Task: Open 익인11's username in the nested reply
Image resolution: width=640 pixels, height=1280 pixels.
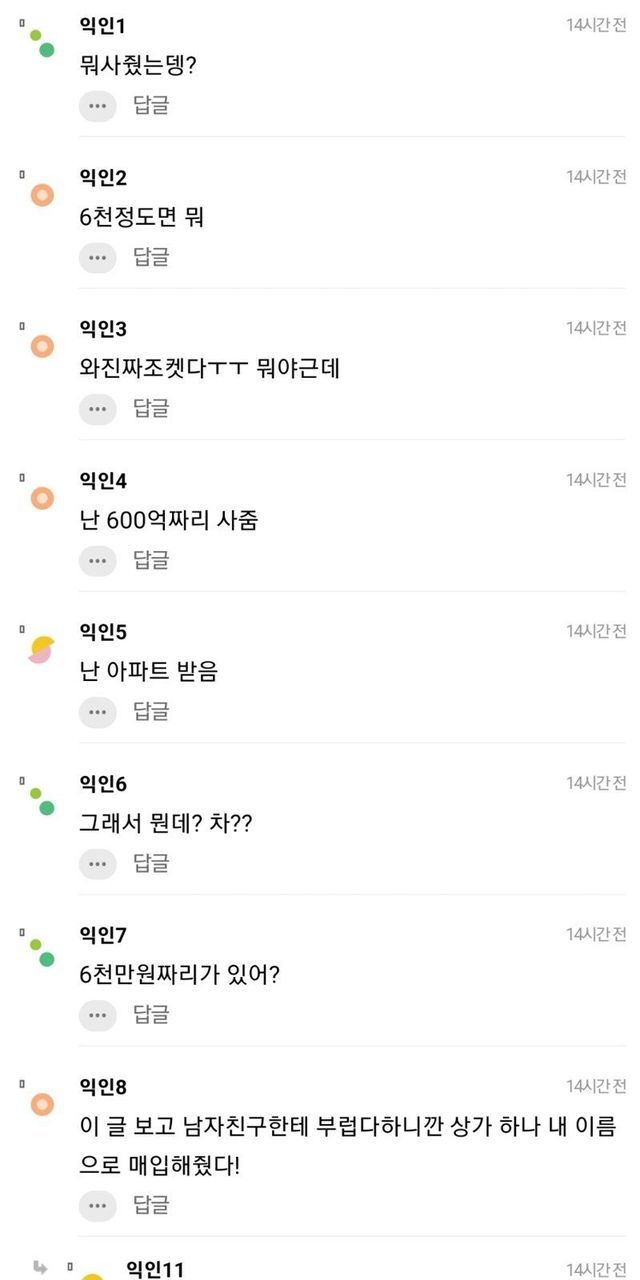Action: (x=155, y=1269)
